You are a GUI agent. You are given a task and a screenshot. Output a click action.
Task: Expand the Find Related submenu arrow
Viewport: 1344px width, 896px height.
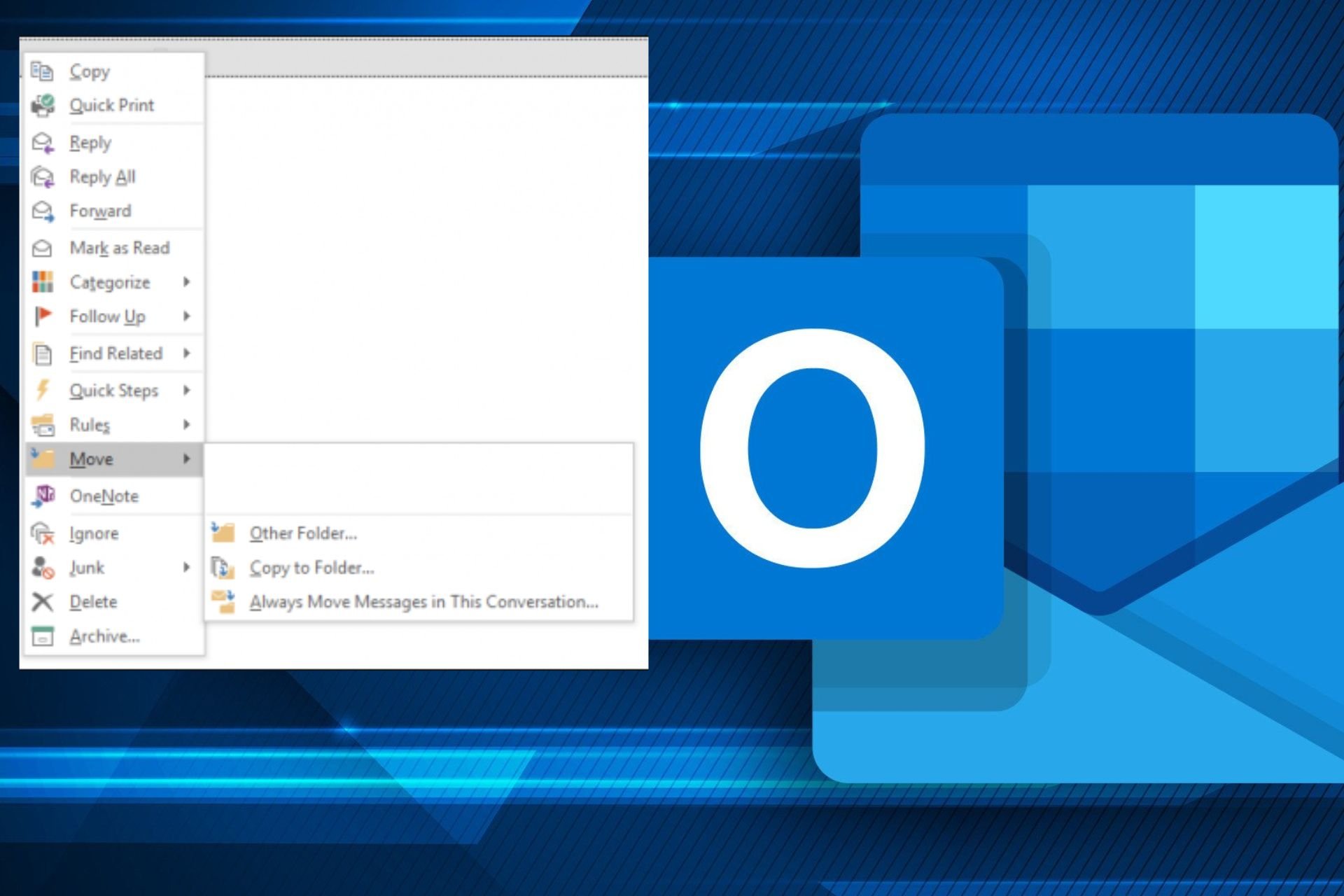pos(186,353)
